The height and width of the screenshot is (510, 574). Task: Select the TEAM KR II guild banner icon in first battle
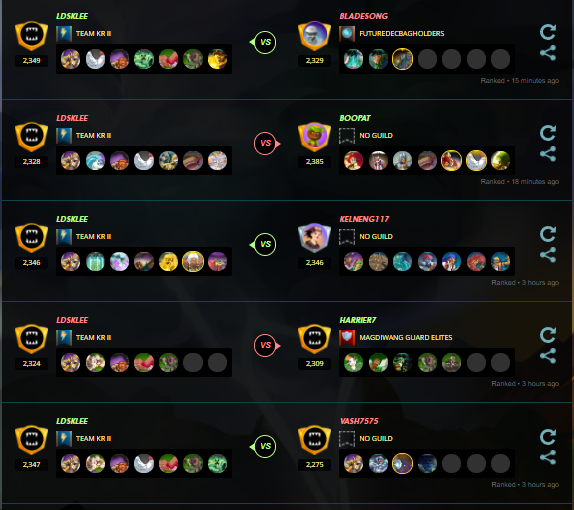pyautogui.click(x=64, y=34)
